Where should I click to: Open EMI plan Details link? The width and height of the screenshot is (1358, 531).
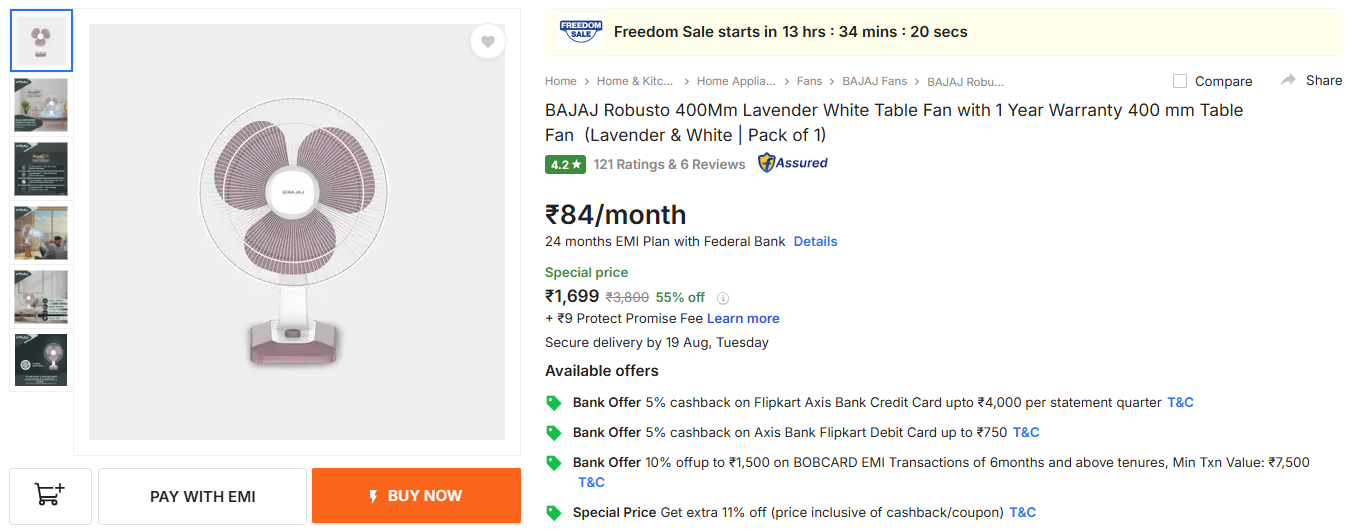[815, 241]
